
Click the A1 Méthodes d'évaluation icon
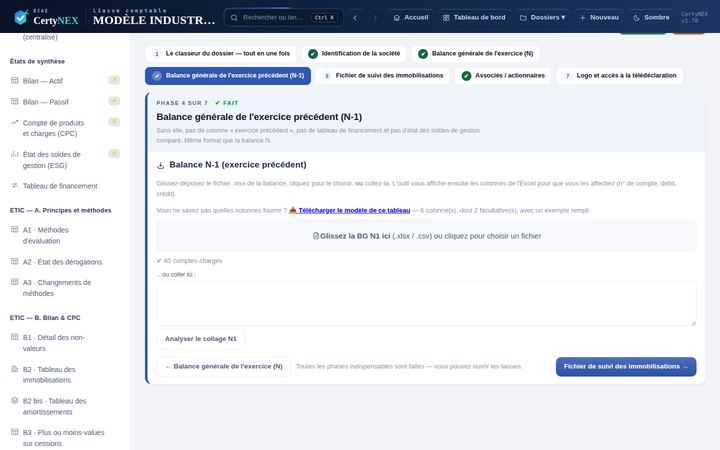coord(15,229)
